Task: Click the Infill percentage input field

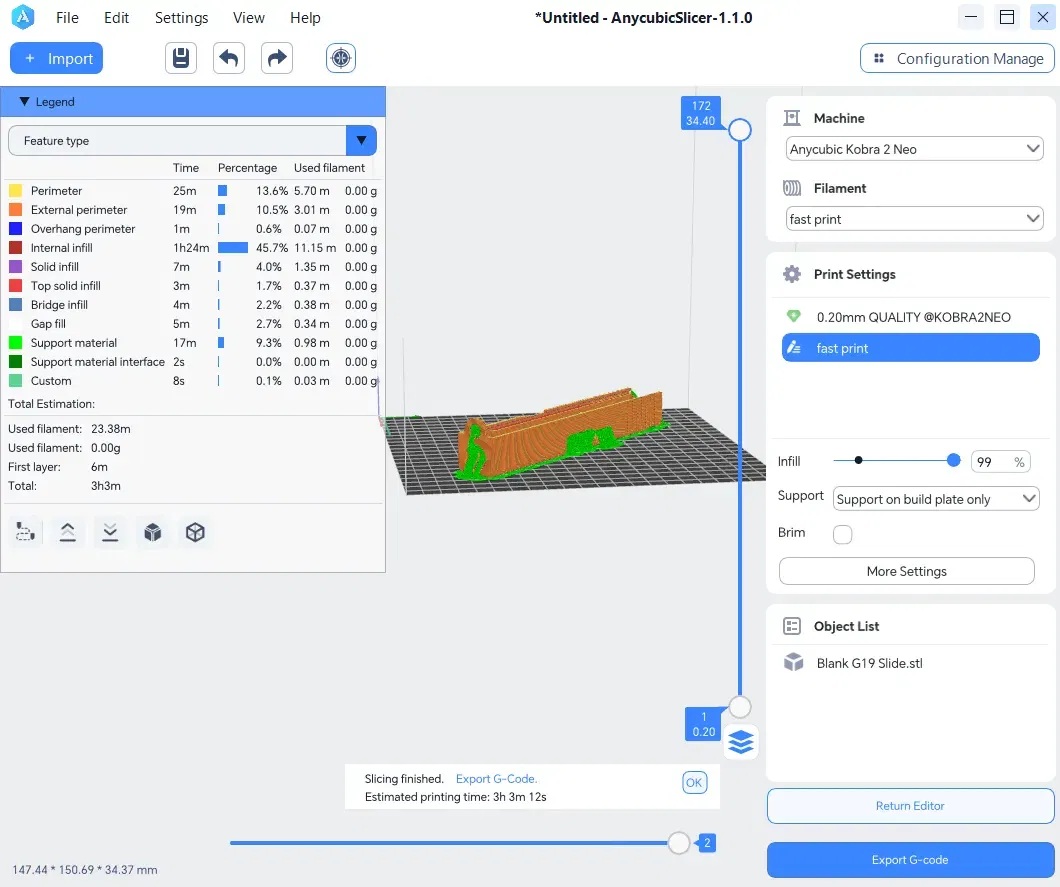Action: tap(1001, 462)
